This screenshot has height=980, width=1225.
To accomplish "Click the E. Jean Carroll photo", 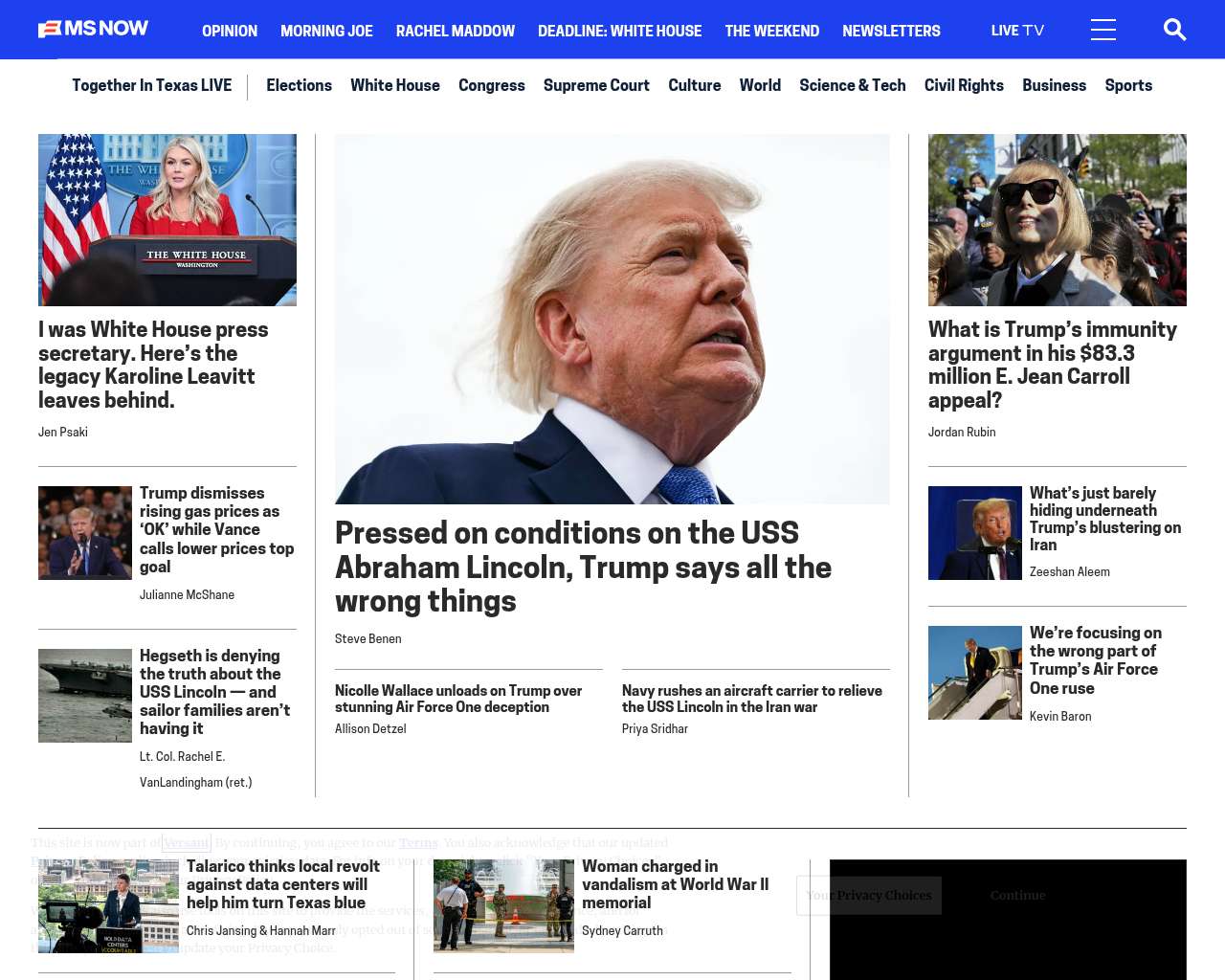I will click(1058, 220).
